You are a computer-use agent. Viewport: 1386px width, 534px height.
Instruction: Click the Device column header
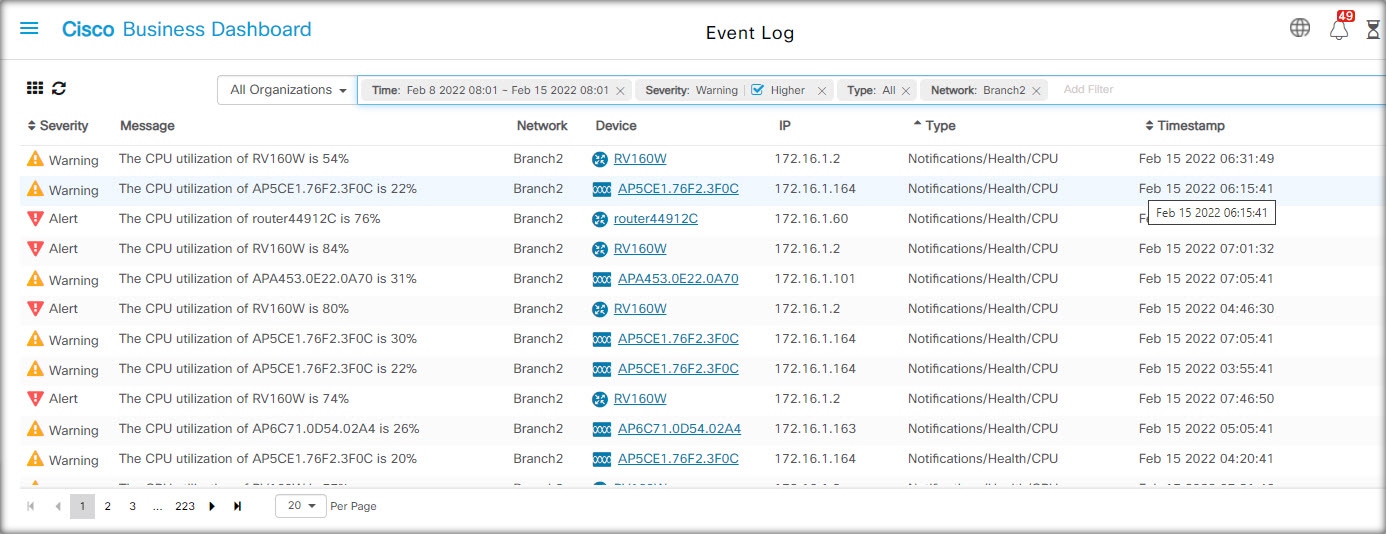pyautogui.click(x=616, y=126)
